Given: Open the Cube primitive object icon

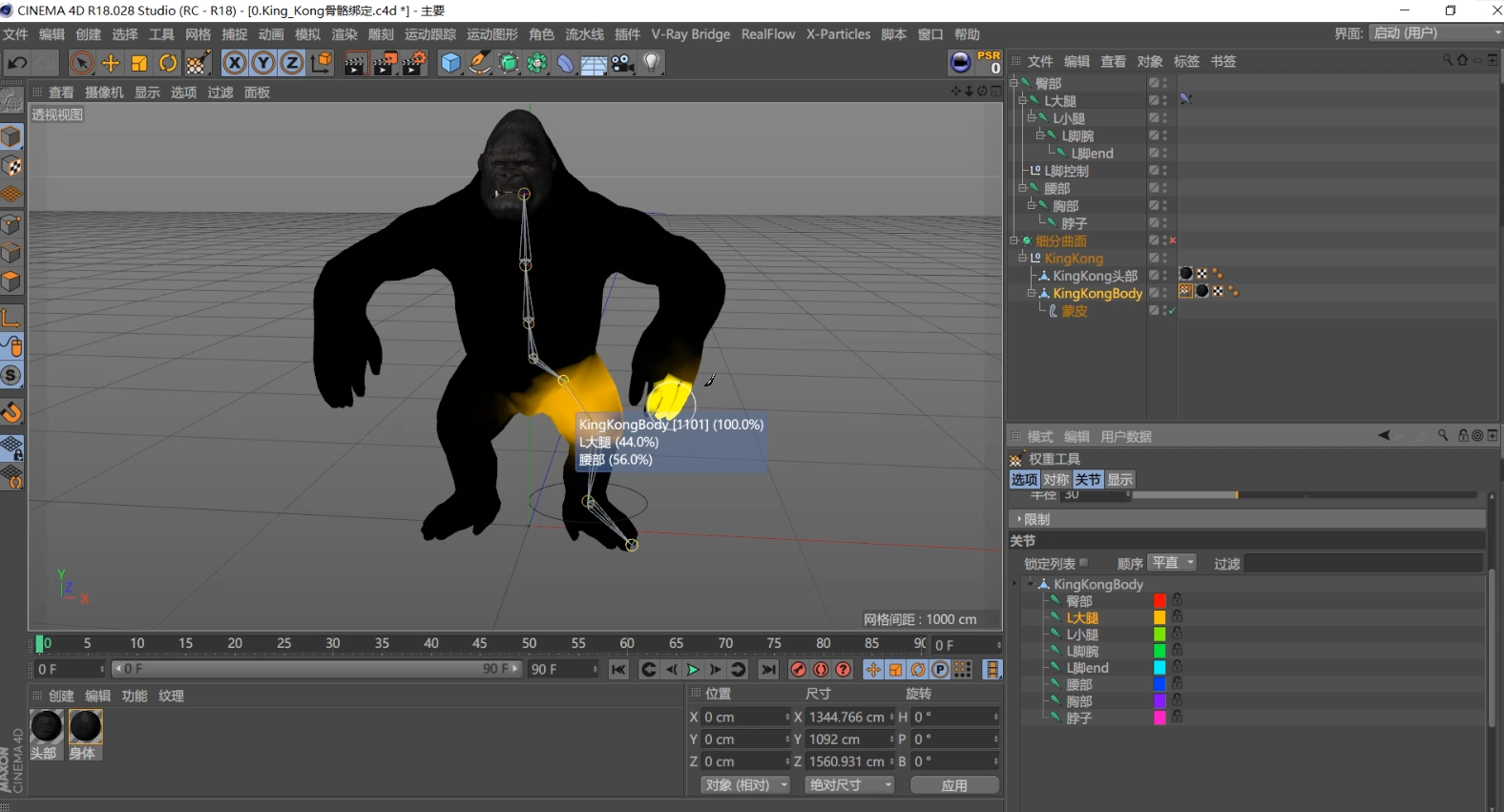Looking at the screenshot, I should pos(450,63).
